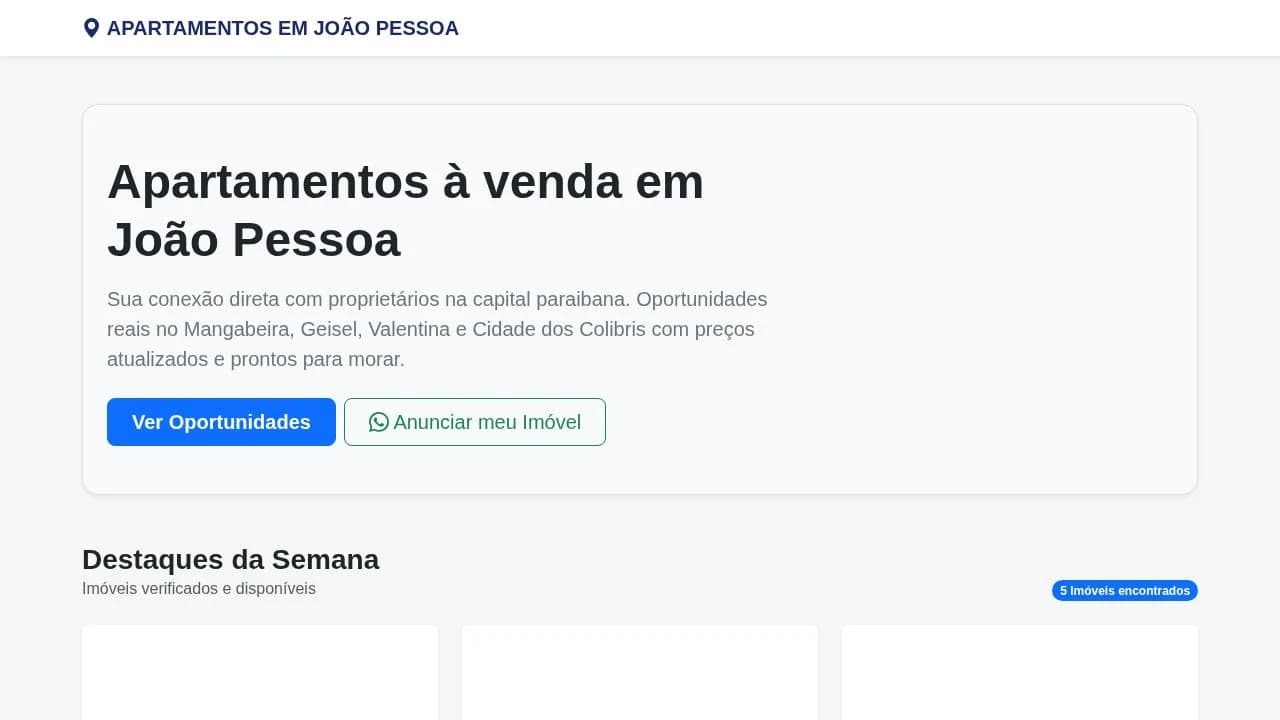Click the label text Anunciar meu Imóvel
This screenshot has width=1280, height=720.
click(x=487, y=422)
